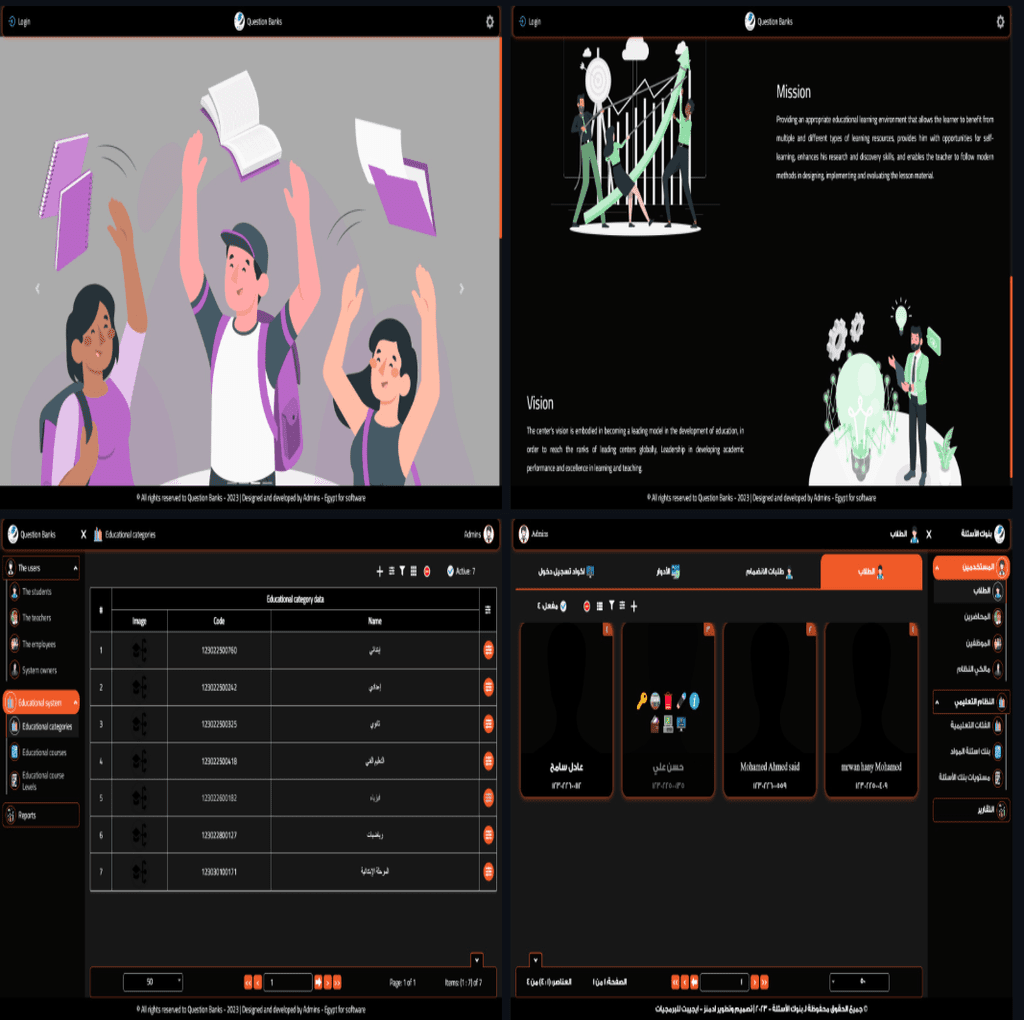Go to last page in Educational categories pager
The width and height of the screenshot is (1024, 1020).
pyautogui.click(x=337, y=982)
